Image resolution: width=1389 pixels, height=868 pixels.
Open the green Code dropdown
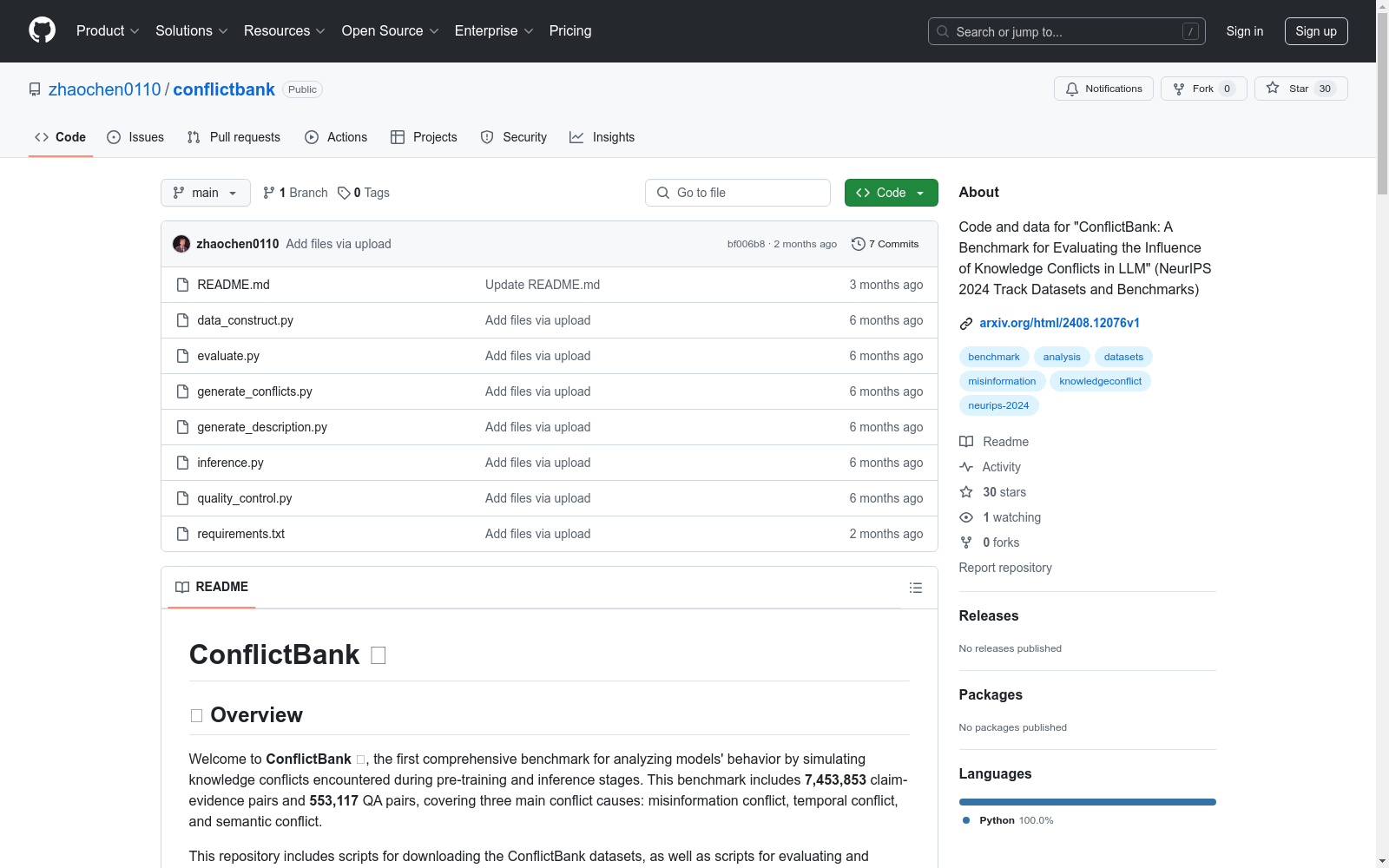[x=891, y=193]
